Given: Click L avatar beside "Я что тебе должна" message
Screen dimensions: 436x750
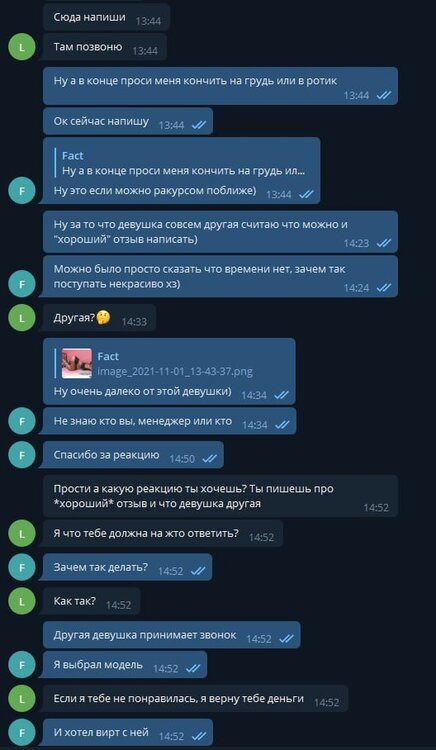Looking at the screenshot, I should tap(22, 533).
